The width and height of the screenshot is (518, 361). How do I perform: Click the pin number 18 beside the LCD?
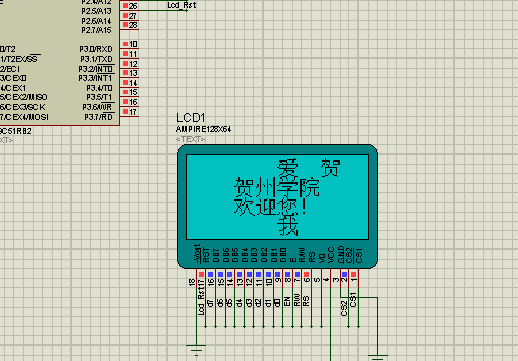tap(192, 282)
